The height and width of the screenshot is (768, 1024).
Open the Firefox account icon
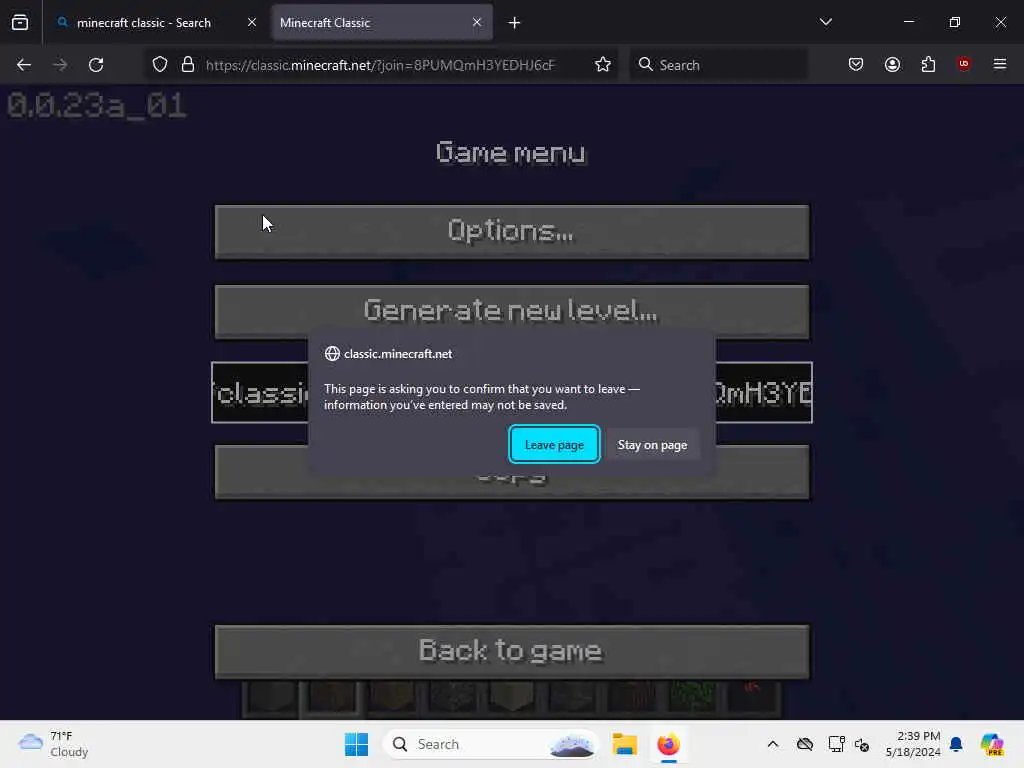click(x=892, y=64)
